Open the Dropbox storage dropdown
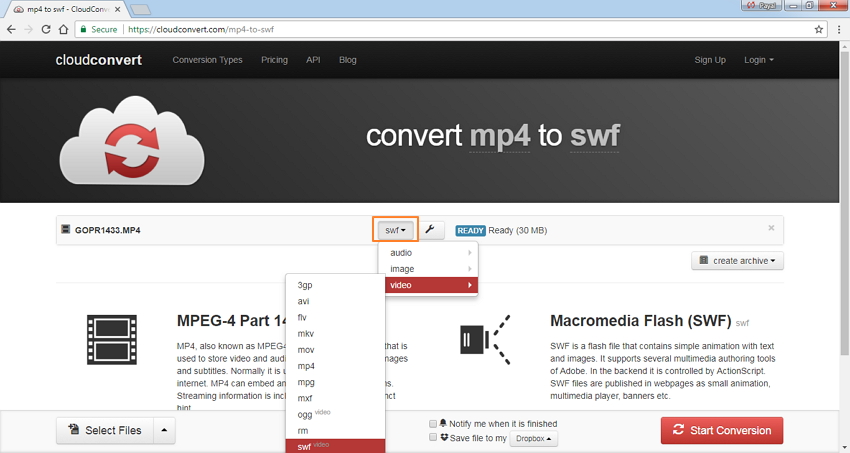The width and height of the screenshot is (850, 453). coord(533,438)
